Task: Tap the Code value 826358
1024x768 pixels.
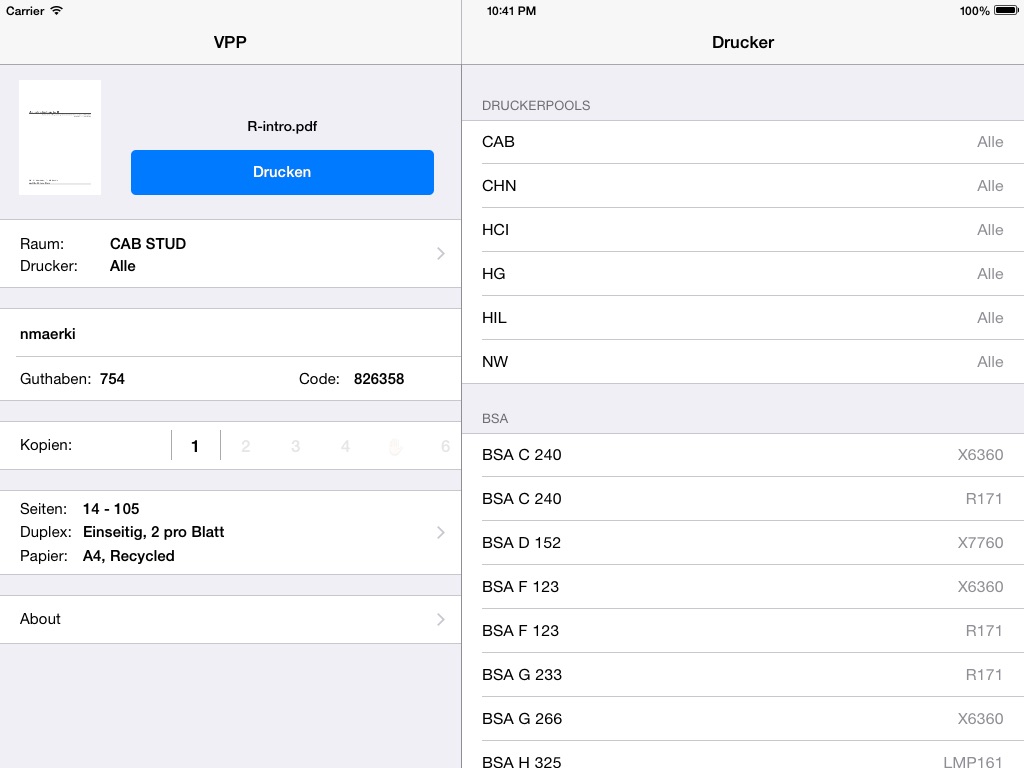Action: 379,379
